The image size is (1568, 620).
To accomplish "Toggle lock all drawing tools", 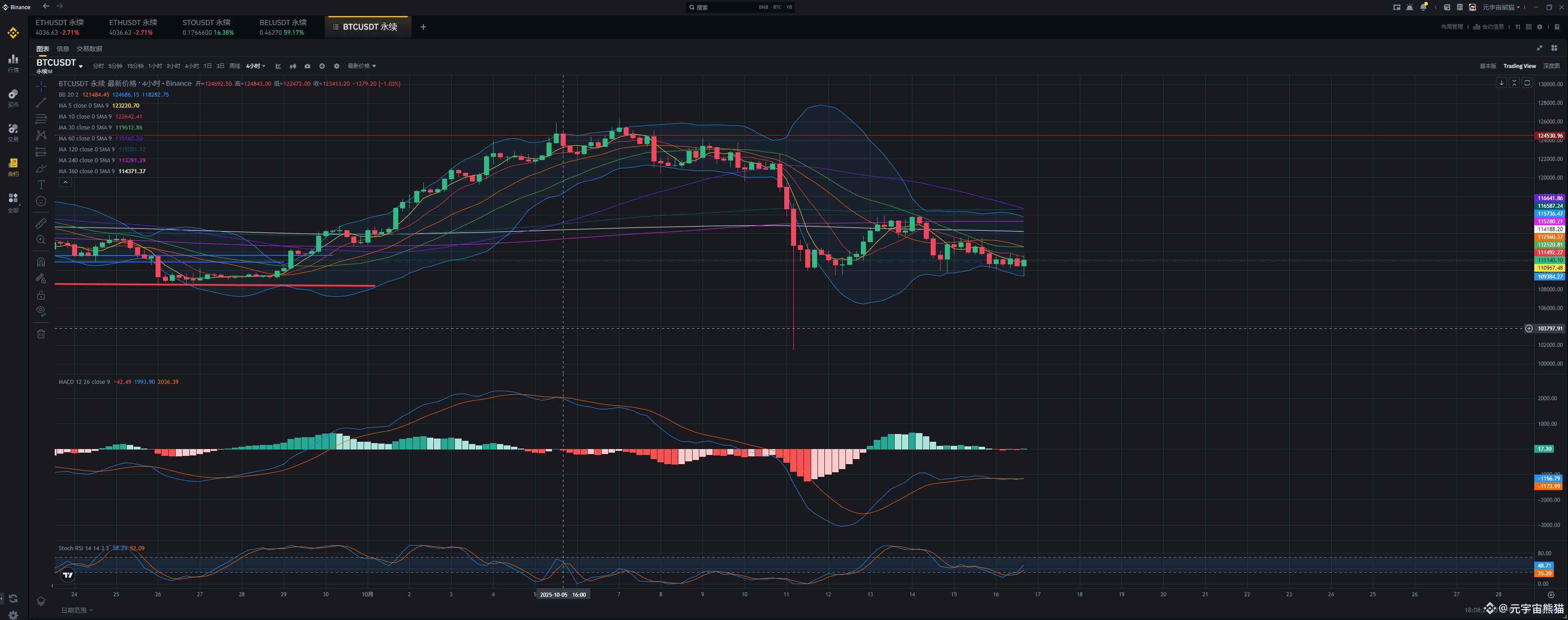I will click(x=41, y=295).
